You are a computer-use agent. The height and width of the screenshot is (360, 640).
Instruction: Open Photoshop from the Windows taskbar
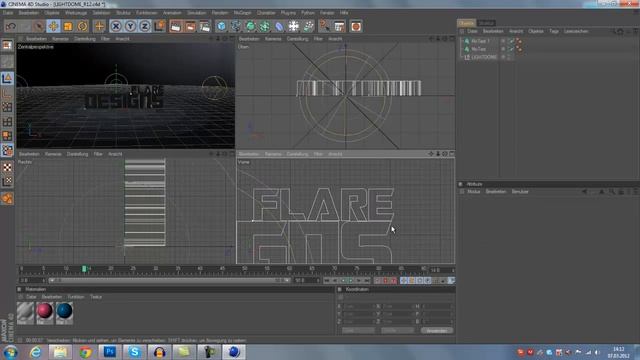coord(109,351)
